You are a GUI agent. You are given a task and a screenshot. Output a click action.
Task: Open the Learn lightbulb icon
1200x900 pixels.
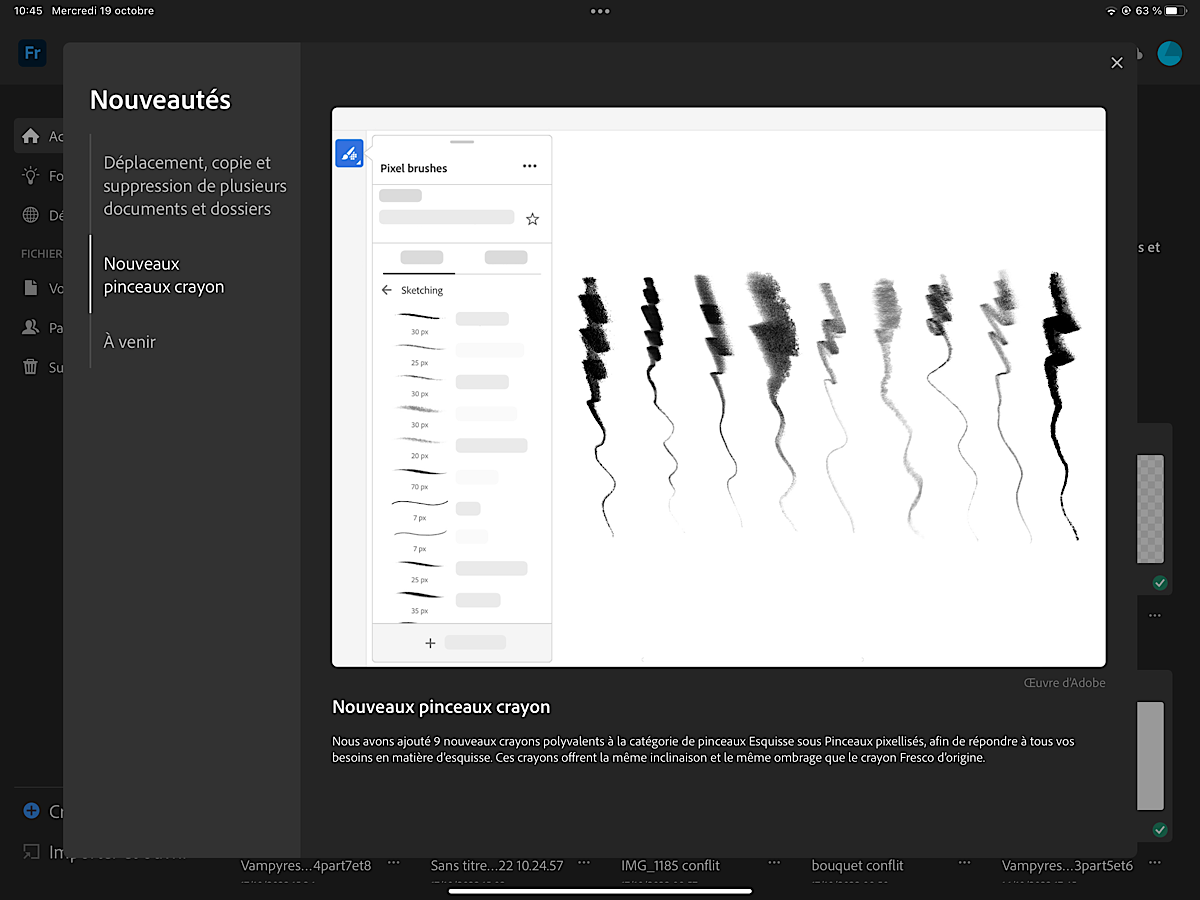tap(31, 176)
